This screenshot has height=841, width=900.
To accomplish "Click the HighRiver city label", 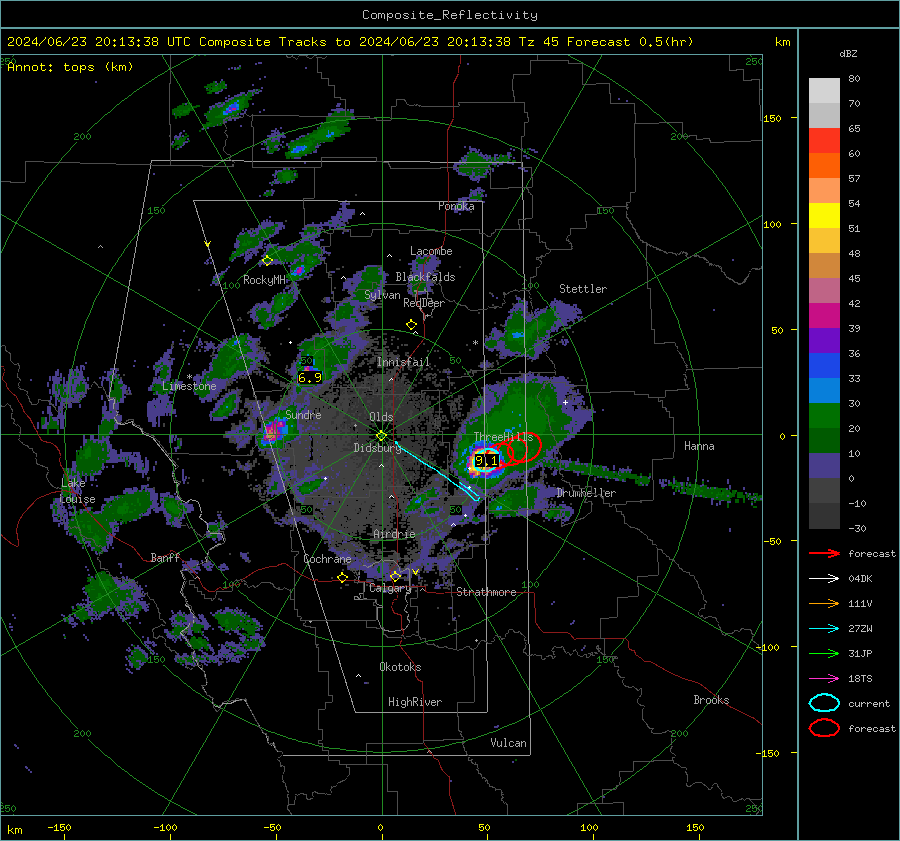I will 415,702.
